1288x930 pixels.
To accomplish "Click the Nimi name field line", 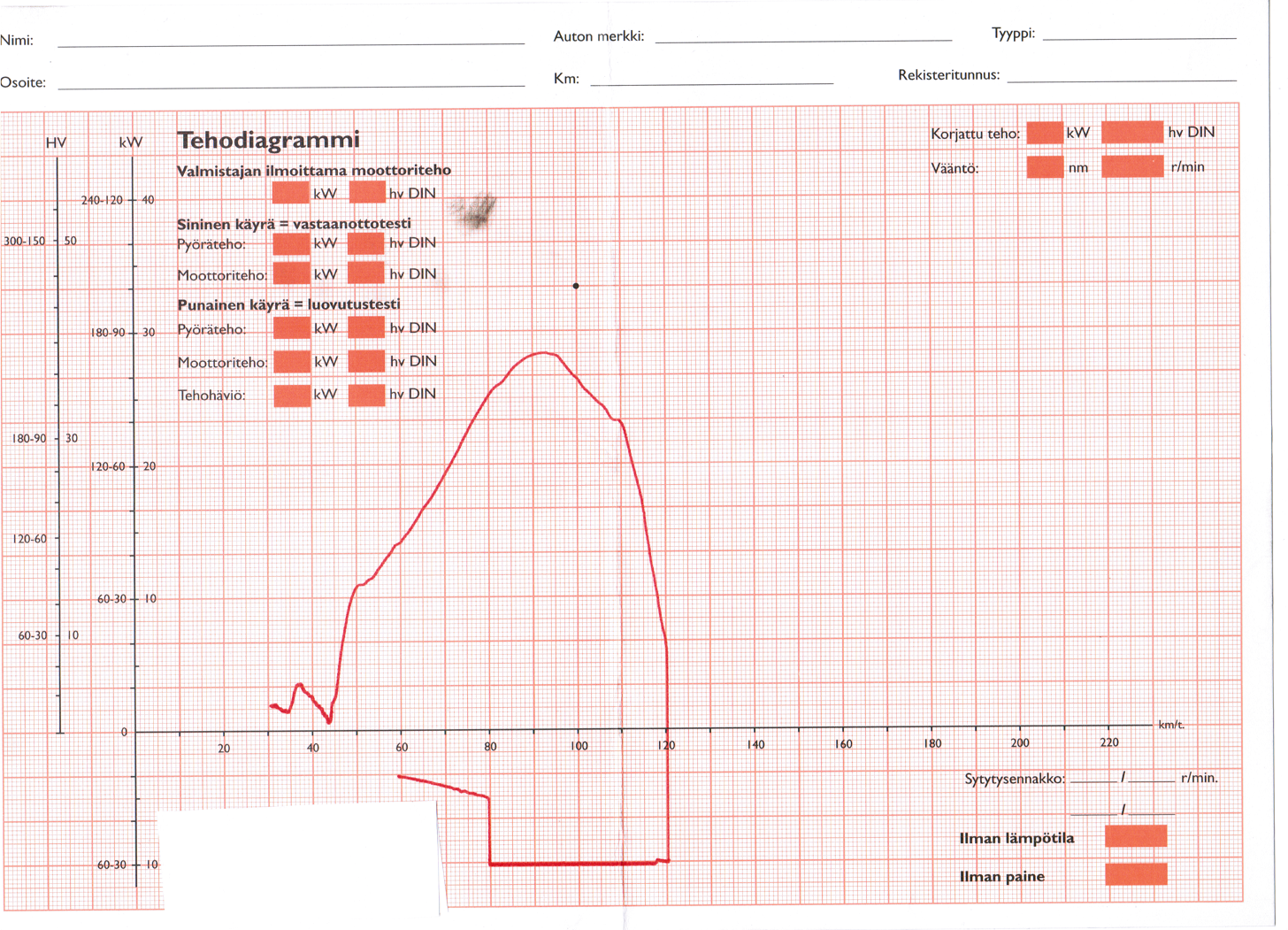I will pyautogui.click(x=290, y=41).
